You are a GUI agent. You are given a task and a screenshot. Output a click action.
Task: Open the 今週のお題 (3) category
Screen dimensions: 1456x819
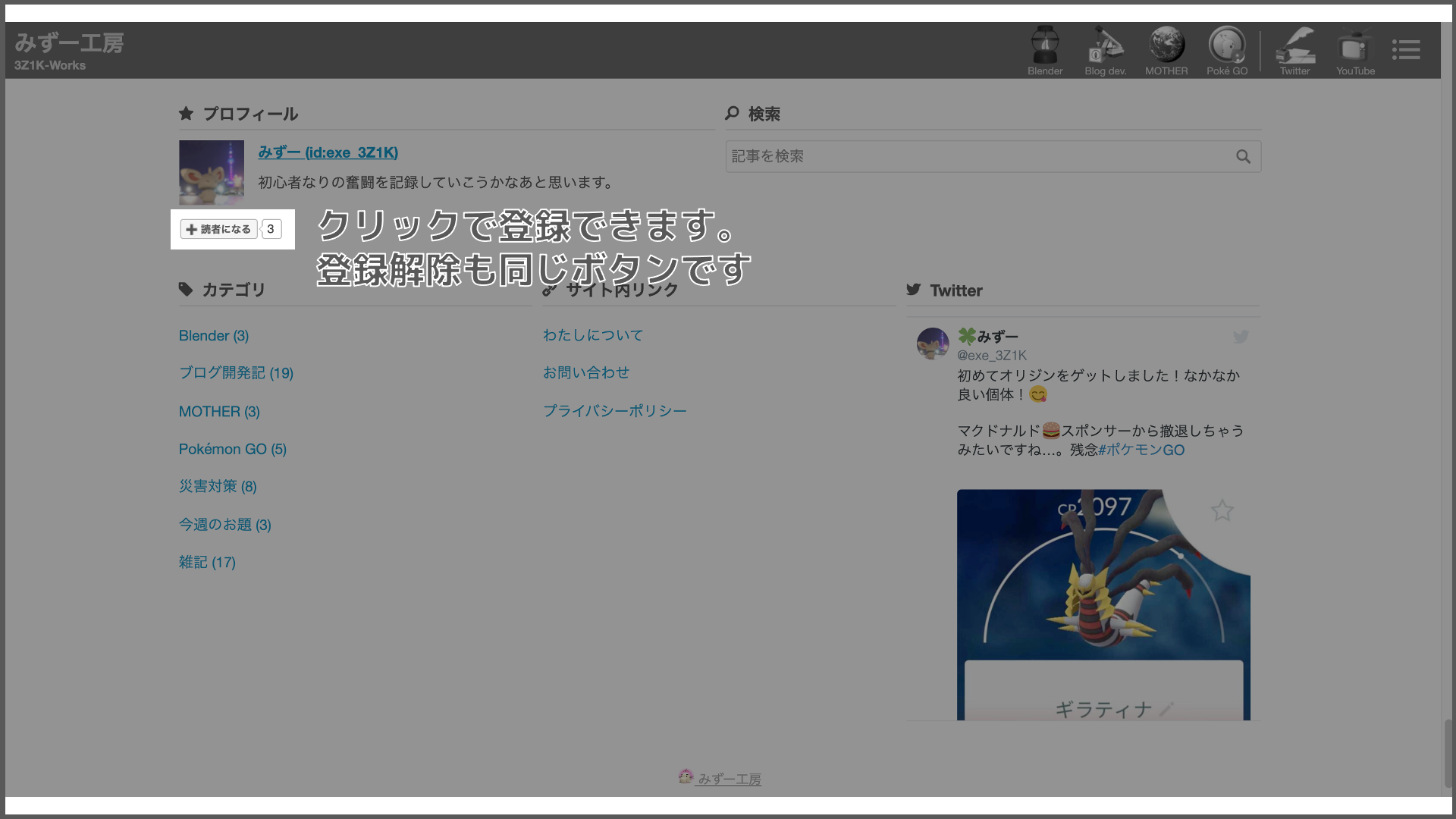[225, 525]
